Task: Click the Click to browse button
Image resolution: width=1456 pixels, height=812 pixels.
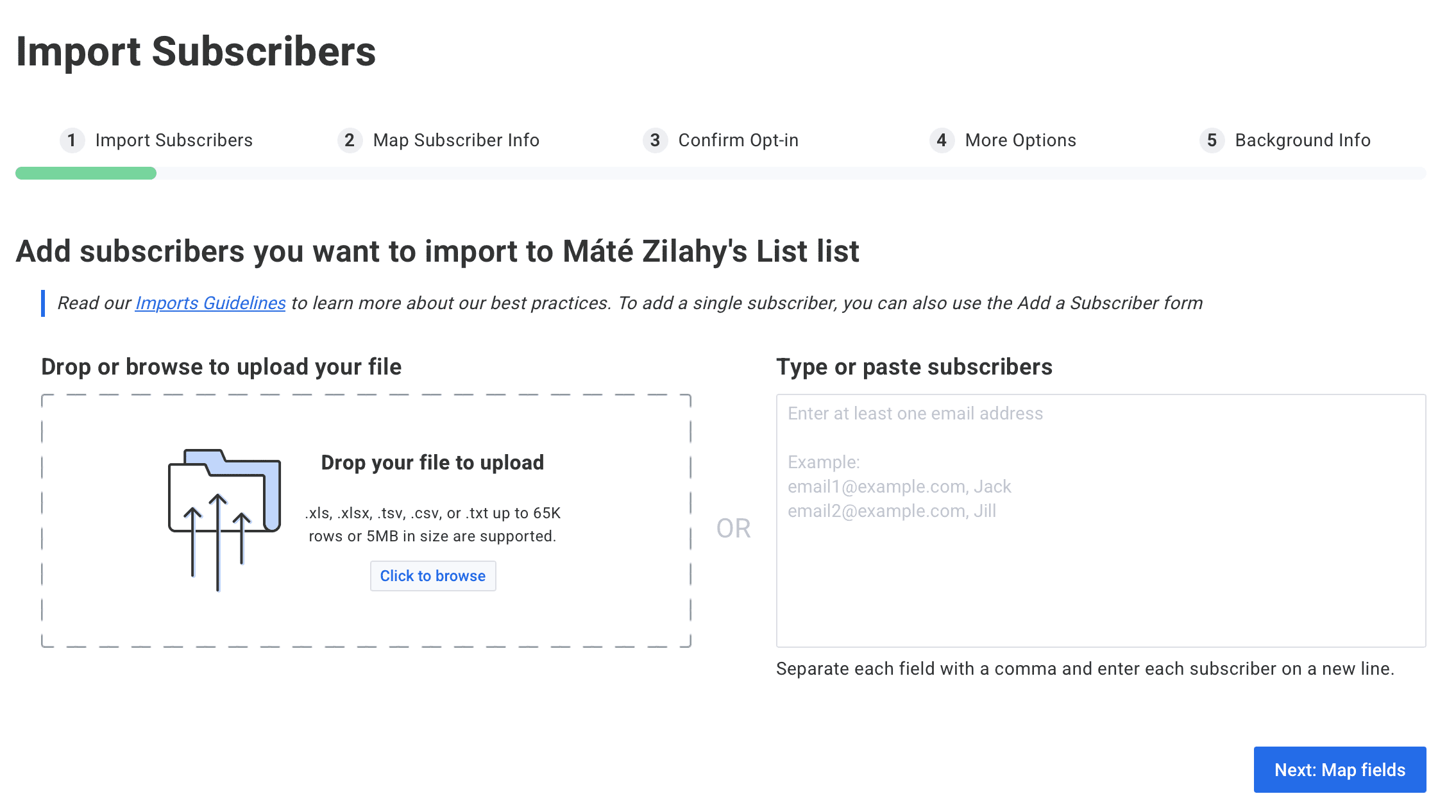Action: pos(433,576)
